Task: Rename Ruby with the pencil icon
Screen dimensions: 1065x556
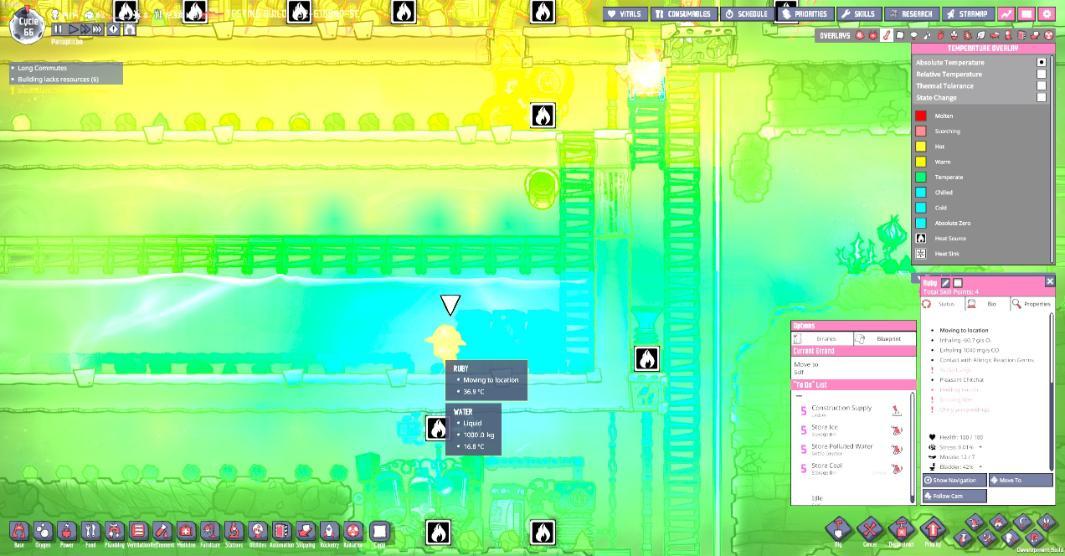Action: click(x=945, y=282)
